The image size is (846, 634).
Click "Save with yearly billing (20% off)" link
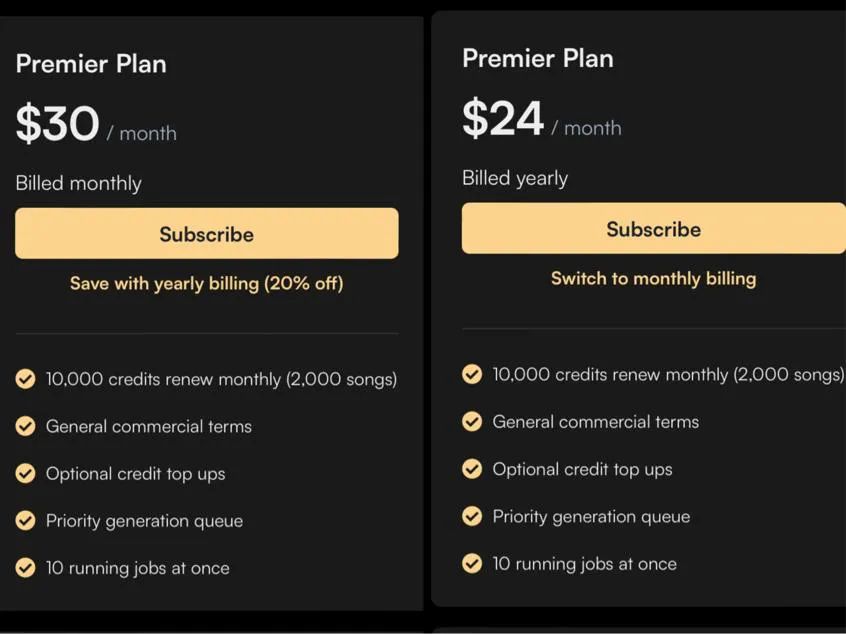(206, 283)
